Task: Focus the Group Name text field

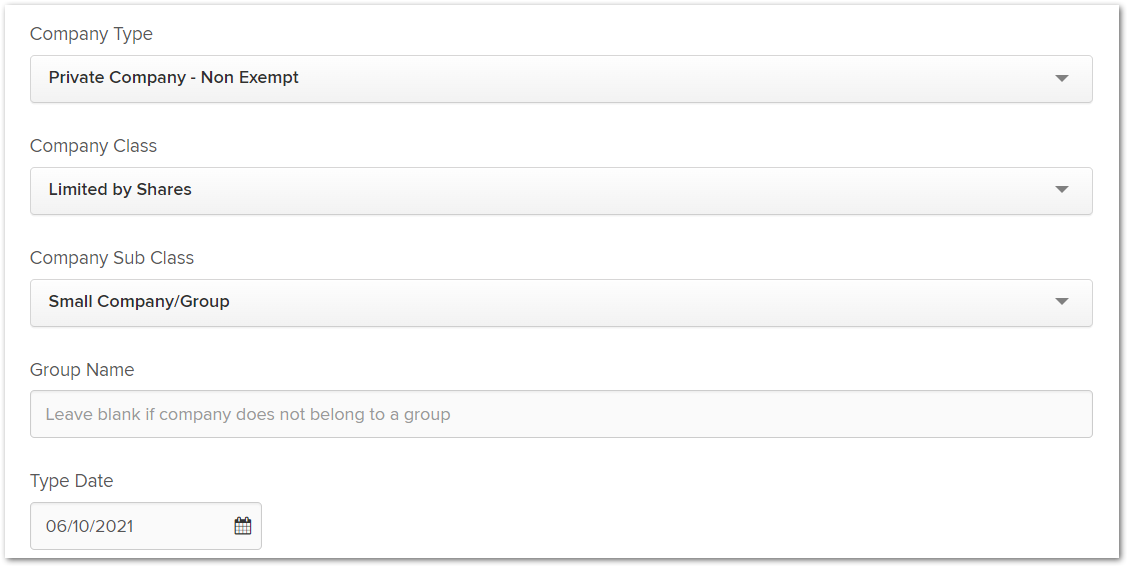Action: [561, 414]
